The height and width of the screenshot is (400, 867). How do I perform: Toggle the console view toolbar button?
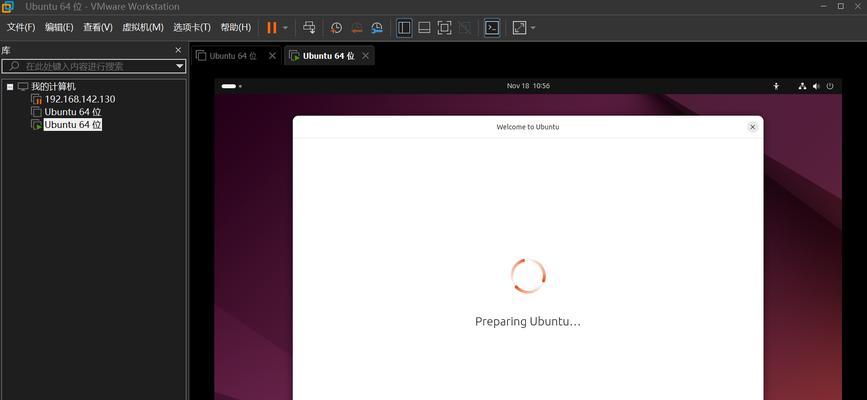492,28
